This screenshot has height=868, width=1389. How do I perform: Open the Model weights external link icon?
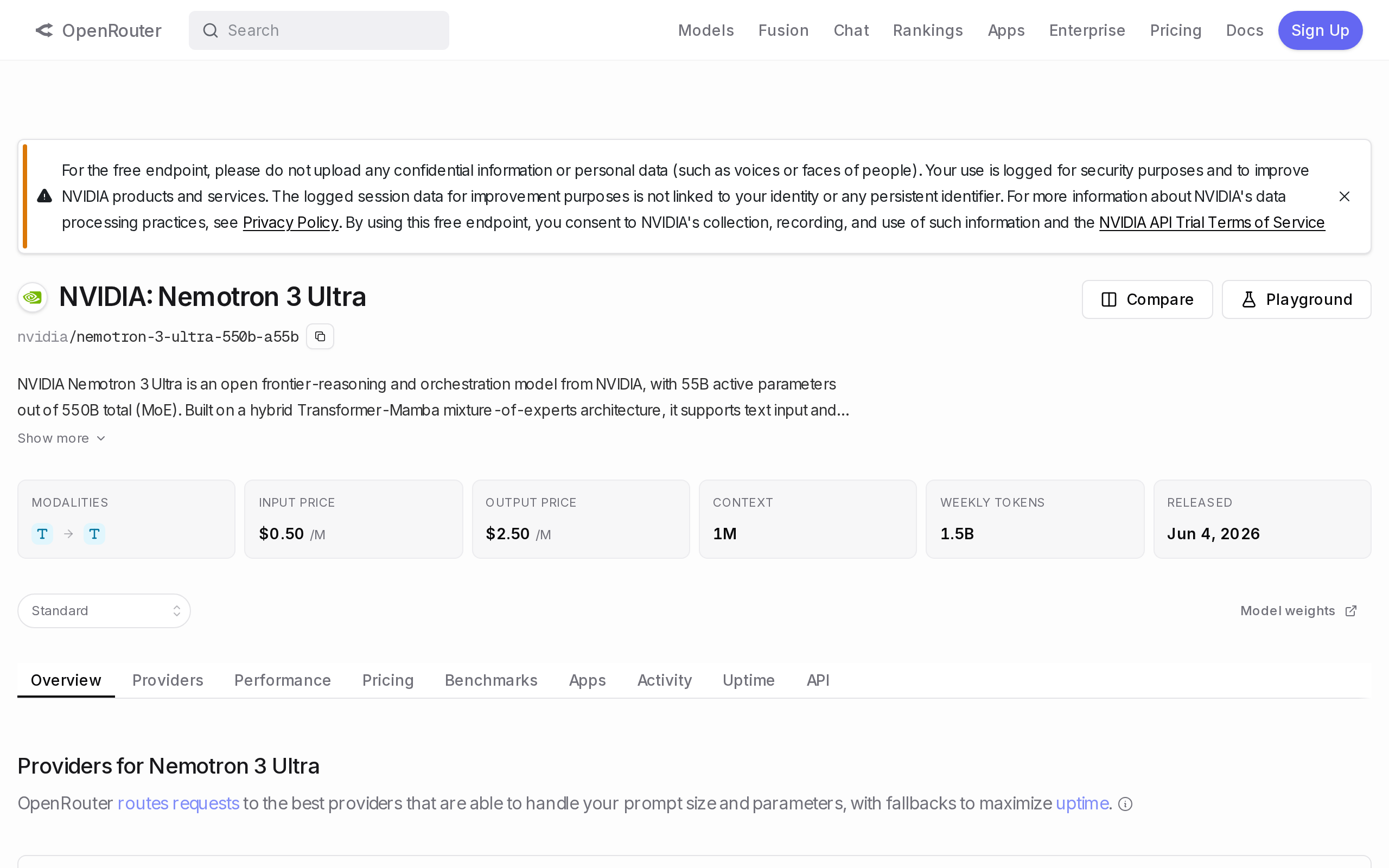click(1351, 611)
